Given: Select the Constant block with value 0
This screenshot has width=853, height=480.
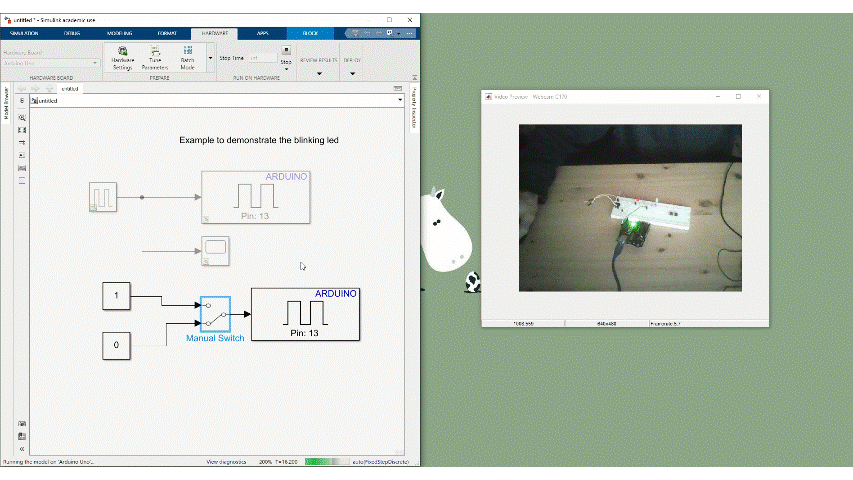Looking at the screenshot, I should click(x=116, y=345).
